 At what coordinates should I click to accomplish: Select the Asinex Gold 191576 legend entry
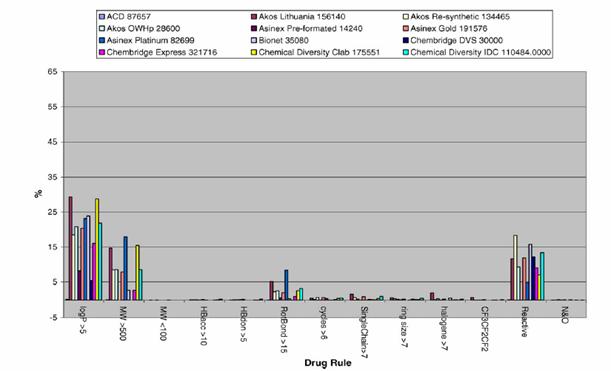pos(445,28)
